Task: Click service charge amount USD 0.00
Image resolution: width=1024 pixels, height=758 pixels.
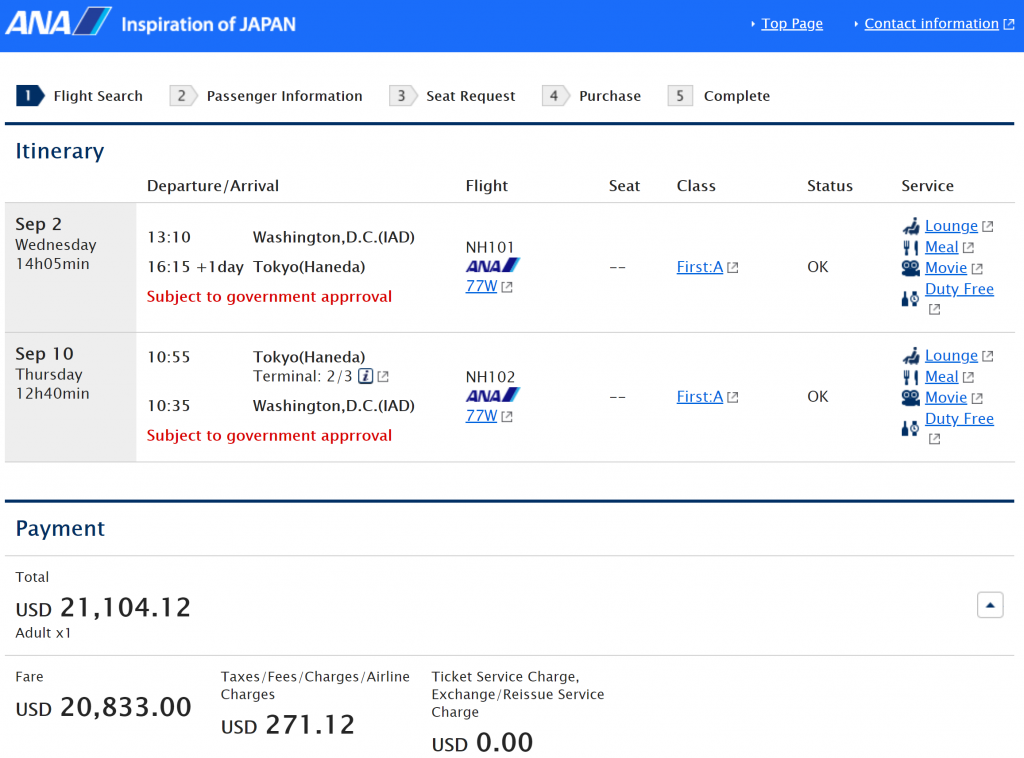Action: click(x=482, y=742)
